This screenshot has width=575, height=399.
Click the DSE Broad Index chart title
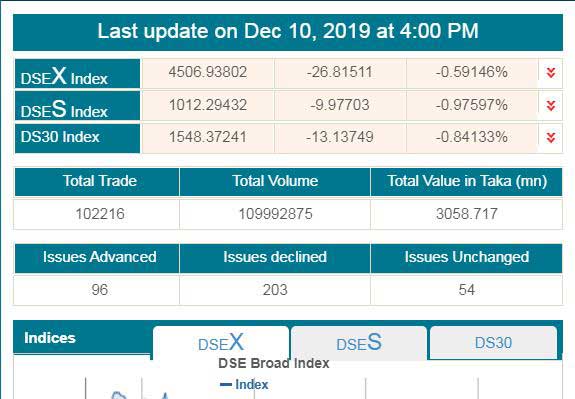[x=274, y=363]
